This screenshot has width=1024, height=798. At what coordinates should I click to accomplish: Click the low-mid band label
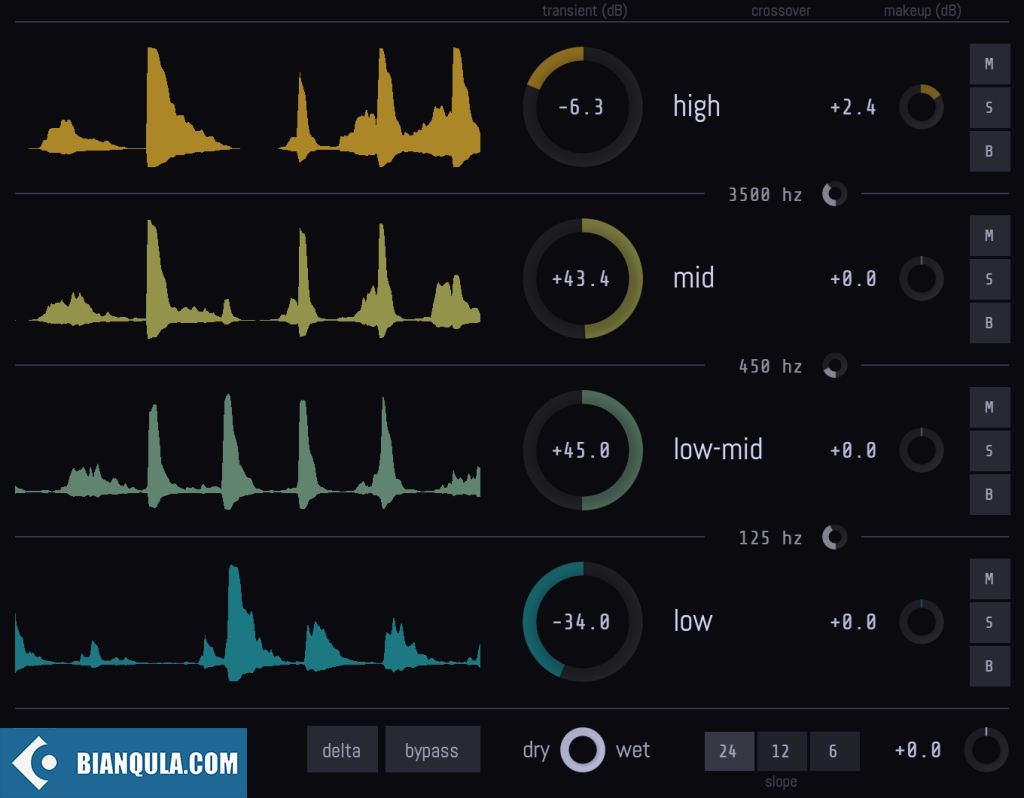pos(718,449)
